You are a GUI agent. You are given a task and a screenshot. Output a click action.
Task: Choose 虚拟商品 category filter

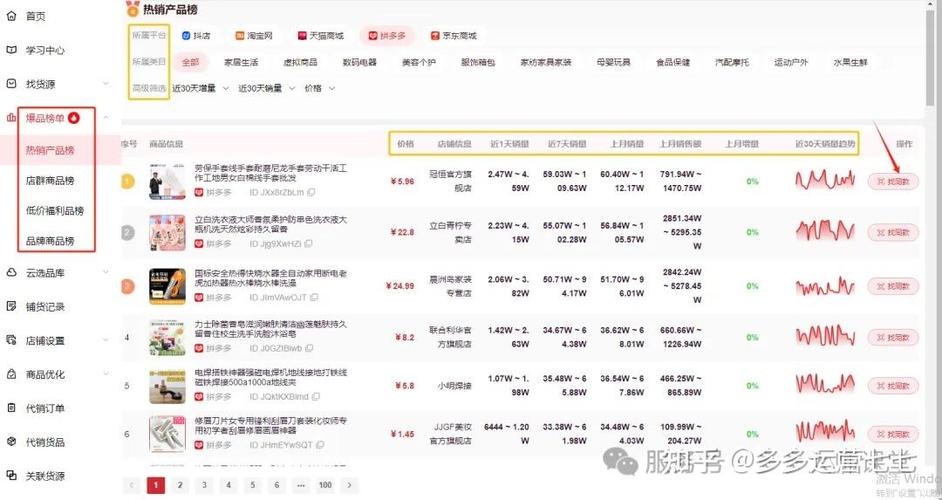pyautogui.click(x=300, y=62)
